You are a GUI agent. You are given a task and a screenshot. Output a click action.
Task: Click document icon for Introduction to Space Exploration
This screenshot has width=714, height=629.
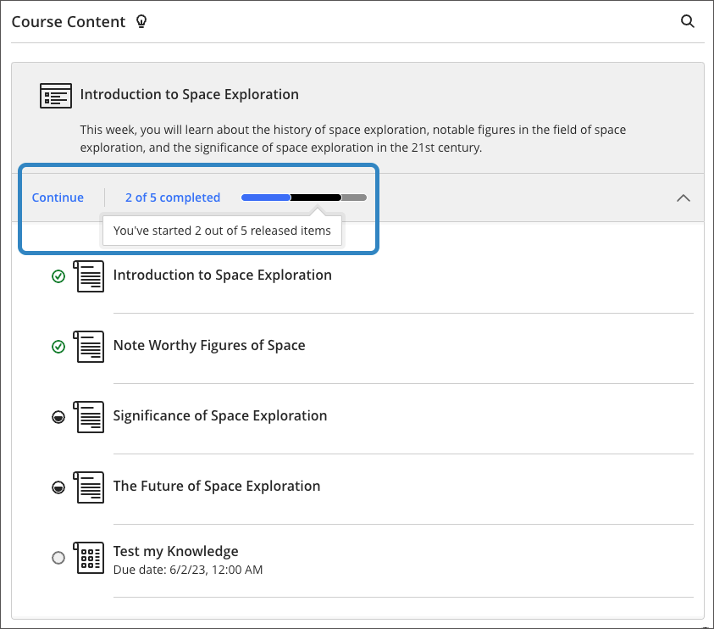tap(89, 276)
